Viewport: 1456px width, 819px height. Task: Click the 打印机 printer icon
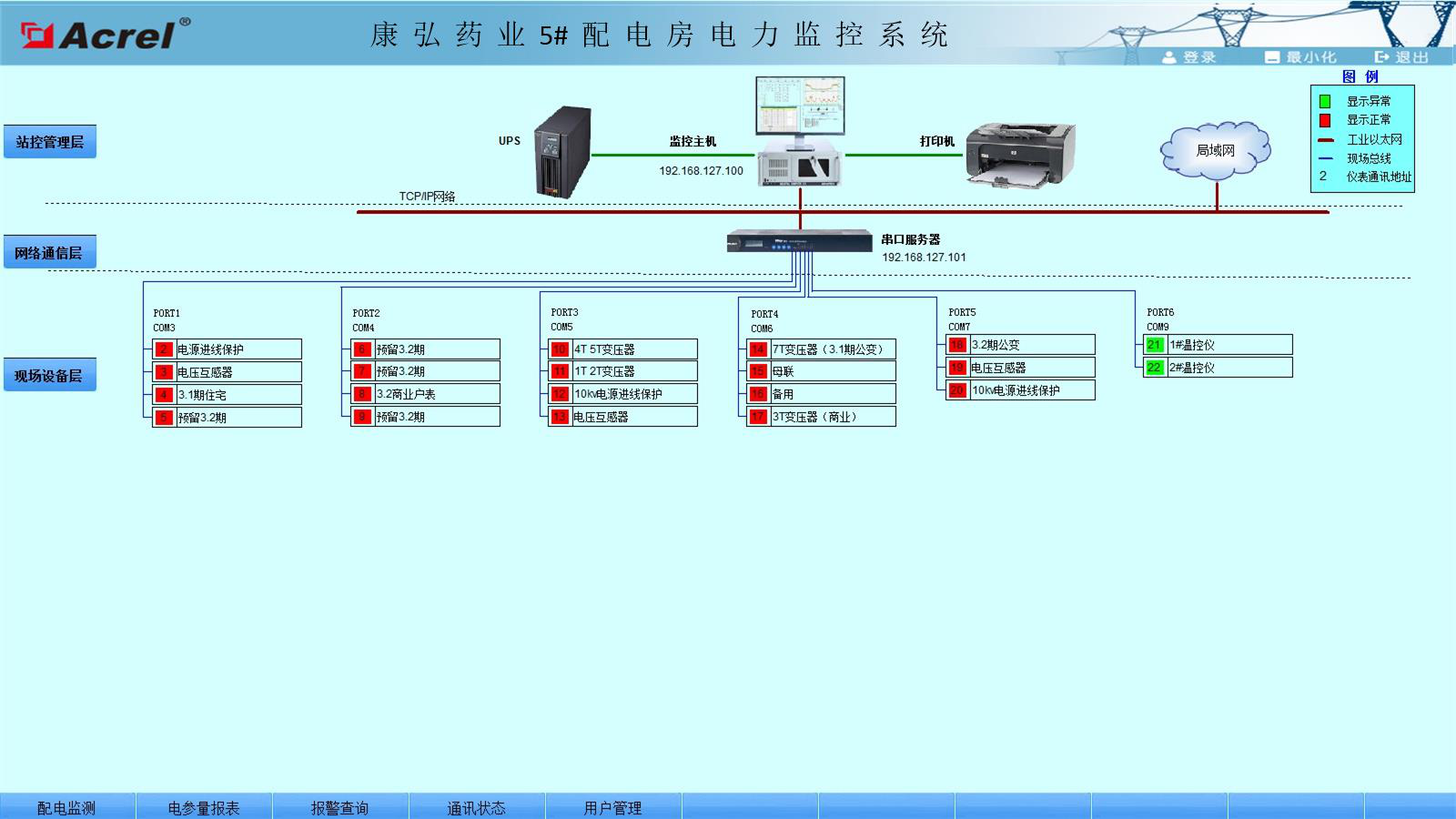(1020, 157)
